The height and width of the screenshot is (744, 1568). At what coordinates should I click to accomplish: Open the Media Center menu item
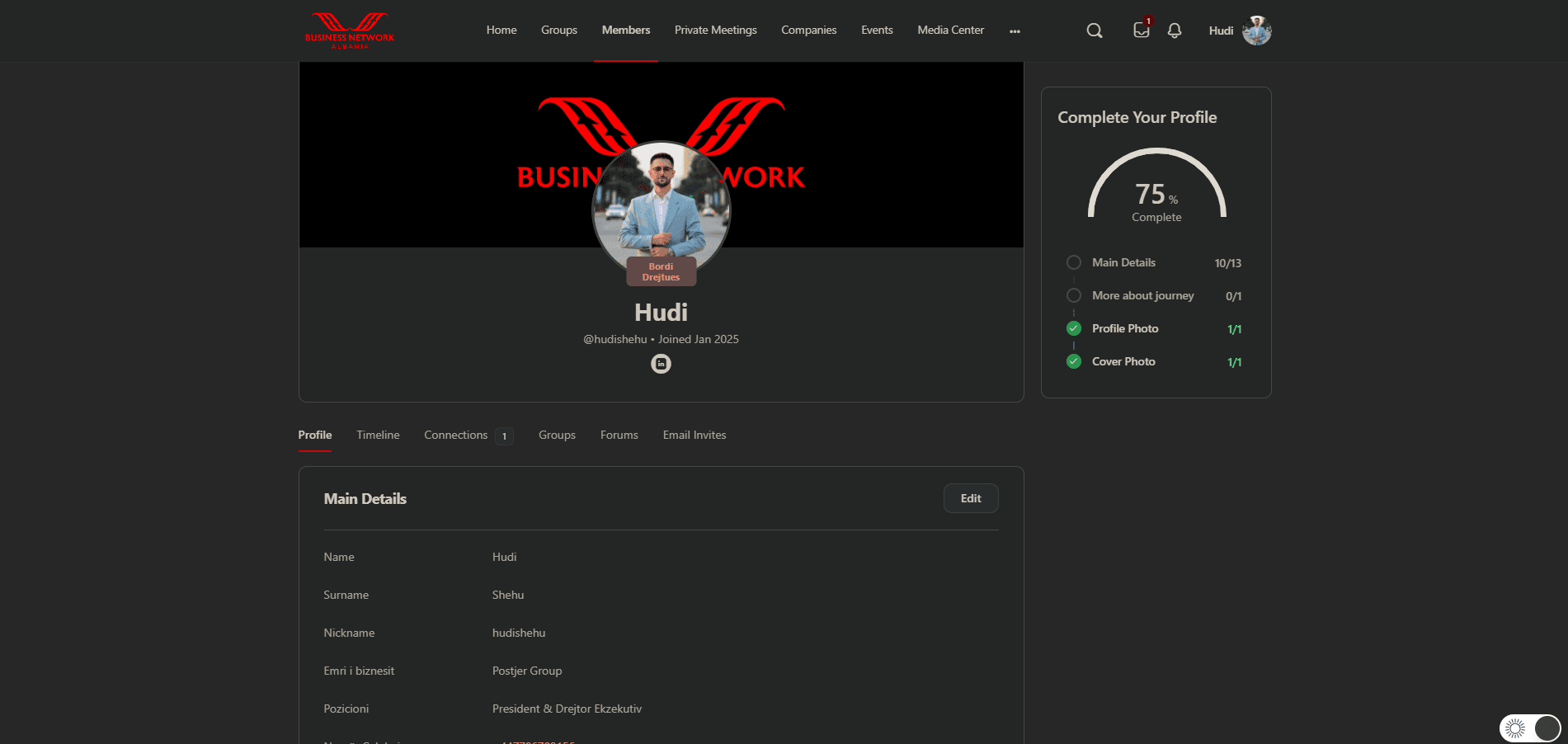pos(951,30)
